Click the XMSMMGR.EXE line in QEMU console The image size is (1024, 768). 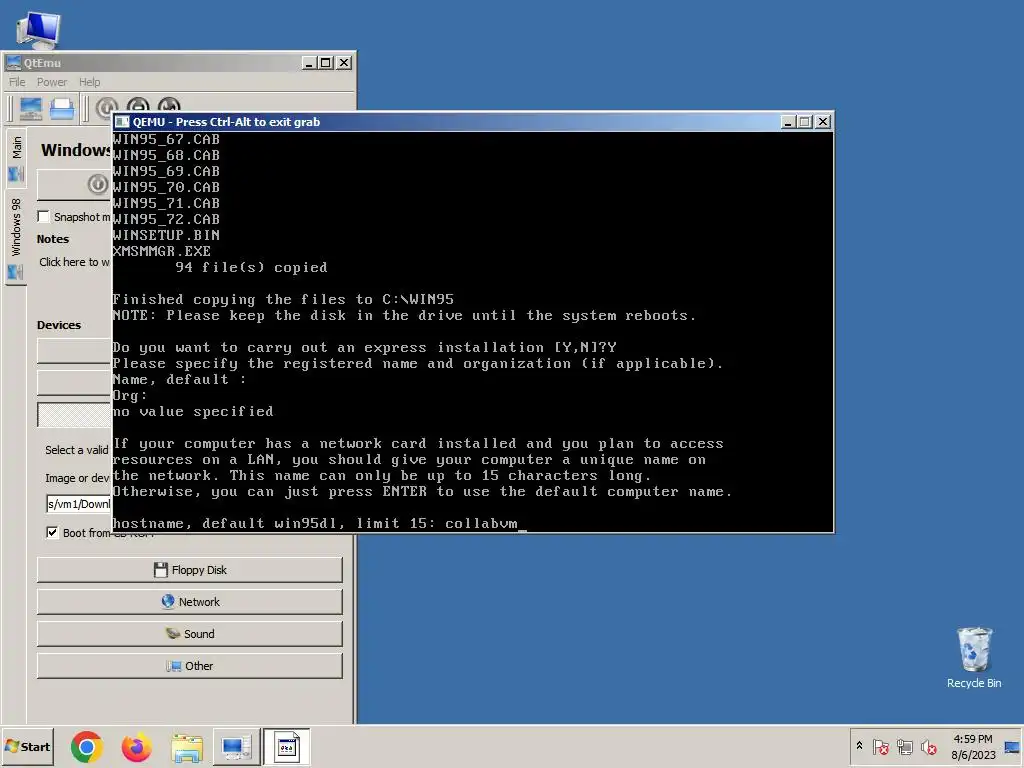tap(161, 251)
